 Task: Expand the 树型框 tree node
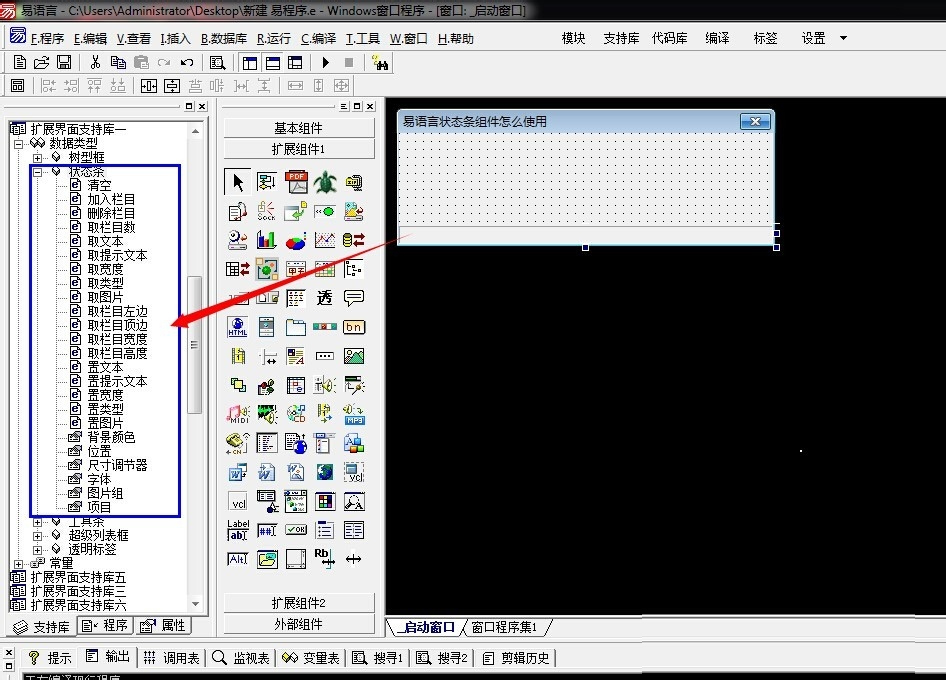click(x=38, y=158)
